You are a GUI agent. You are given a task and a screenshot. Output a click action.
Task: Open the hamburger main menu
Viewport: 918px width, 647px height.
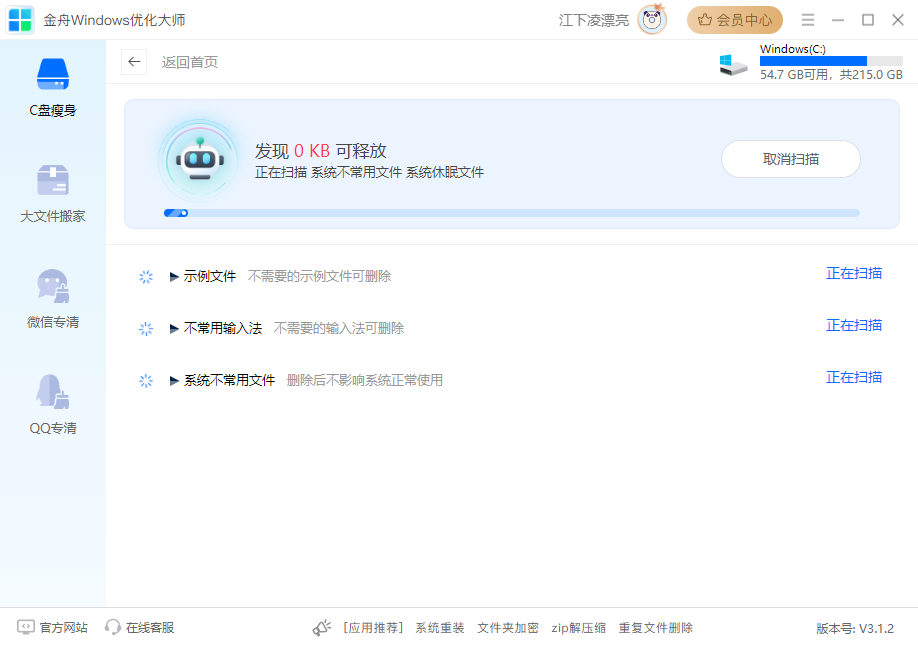click(x=808, y=20)
